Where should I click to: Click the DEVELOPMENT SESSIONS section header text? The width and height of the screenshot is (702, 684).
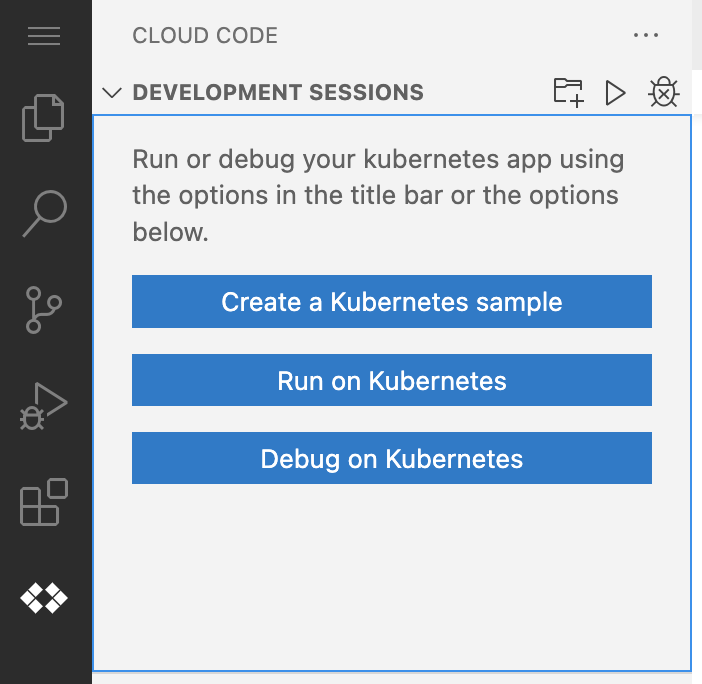point(278,93)
